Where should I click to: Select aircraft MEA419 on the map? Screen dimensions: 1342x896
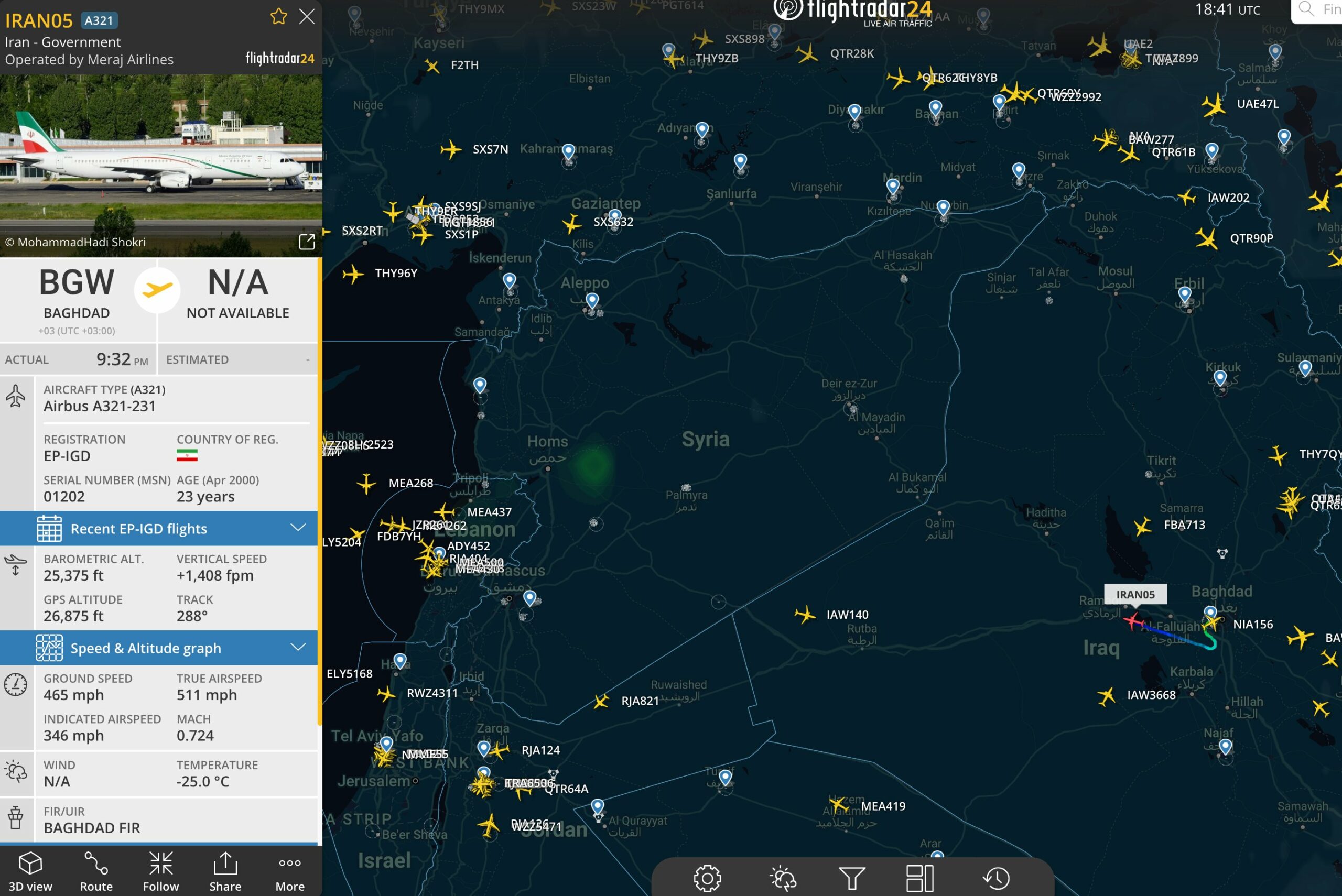coord(839,805)
